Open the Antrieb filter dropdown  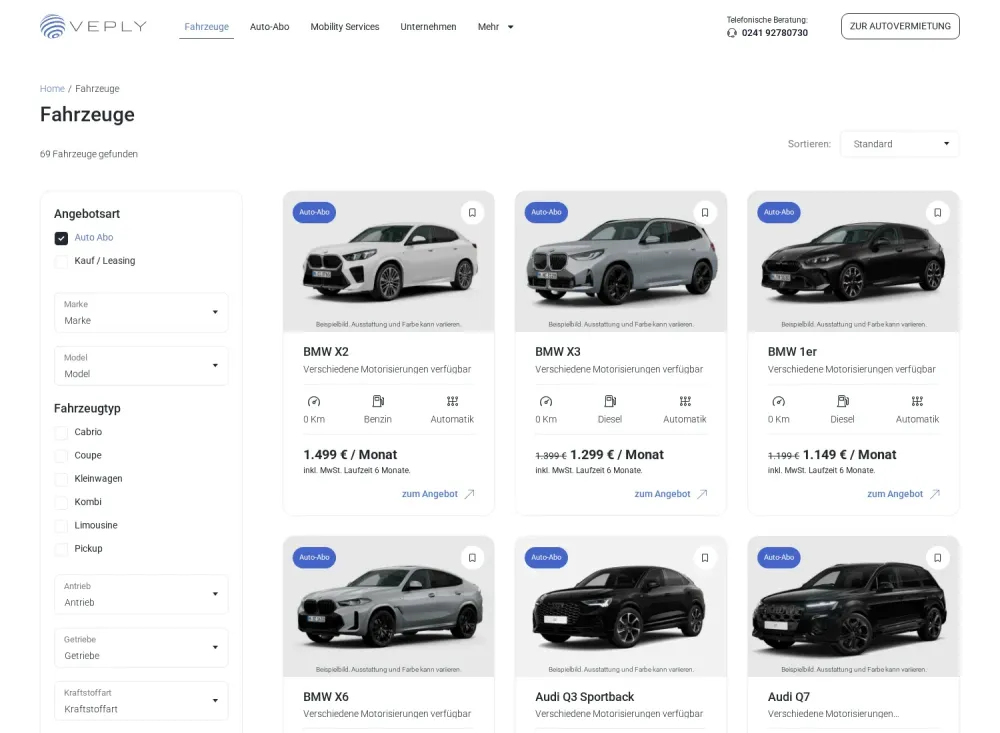[x=141, y=594]
